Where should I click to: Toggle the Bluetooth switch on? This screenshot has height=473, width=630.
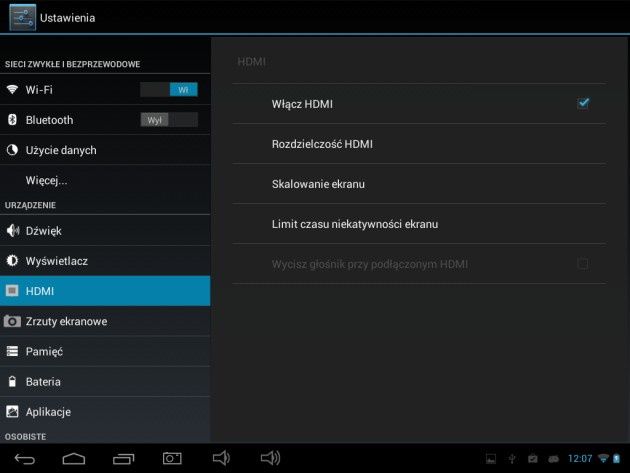(x=169, y=119)
